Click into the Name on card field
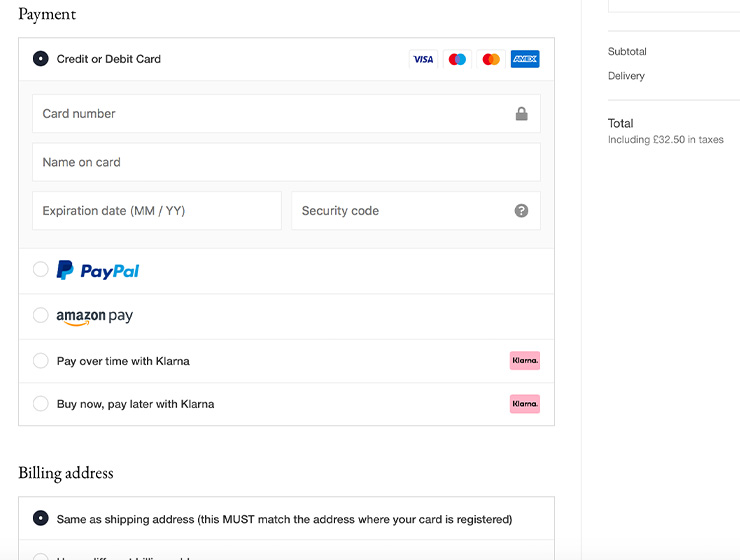 pyautogui.click(x=286, y=162)
